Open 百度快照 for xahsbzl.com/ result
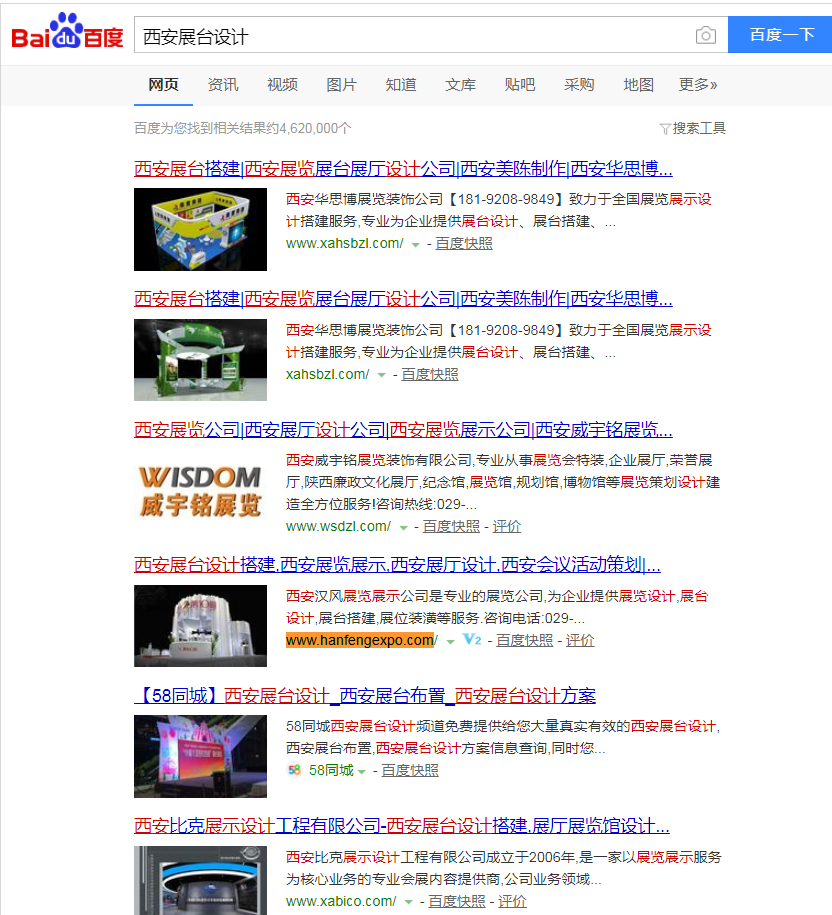Screen dimensions: 832x915 point(430,374)
